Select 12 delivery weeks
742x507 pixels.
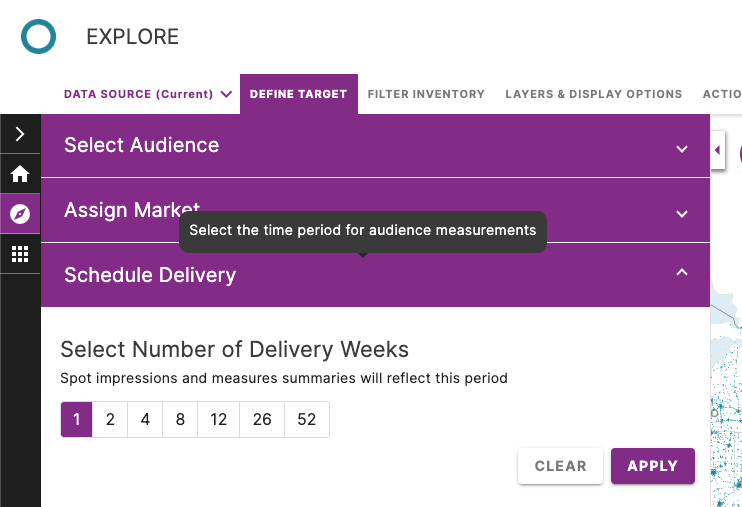pos(219,419)
